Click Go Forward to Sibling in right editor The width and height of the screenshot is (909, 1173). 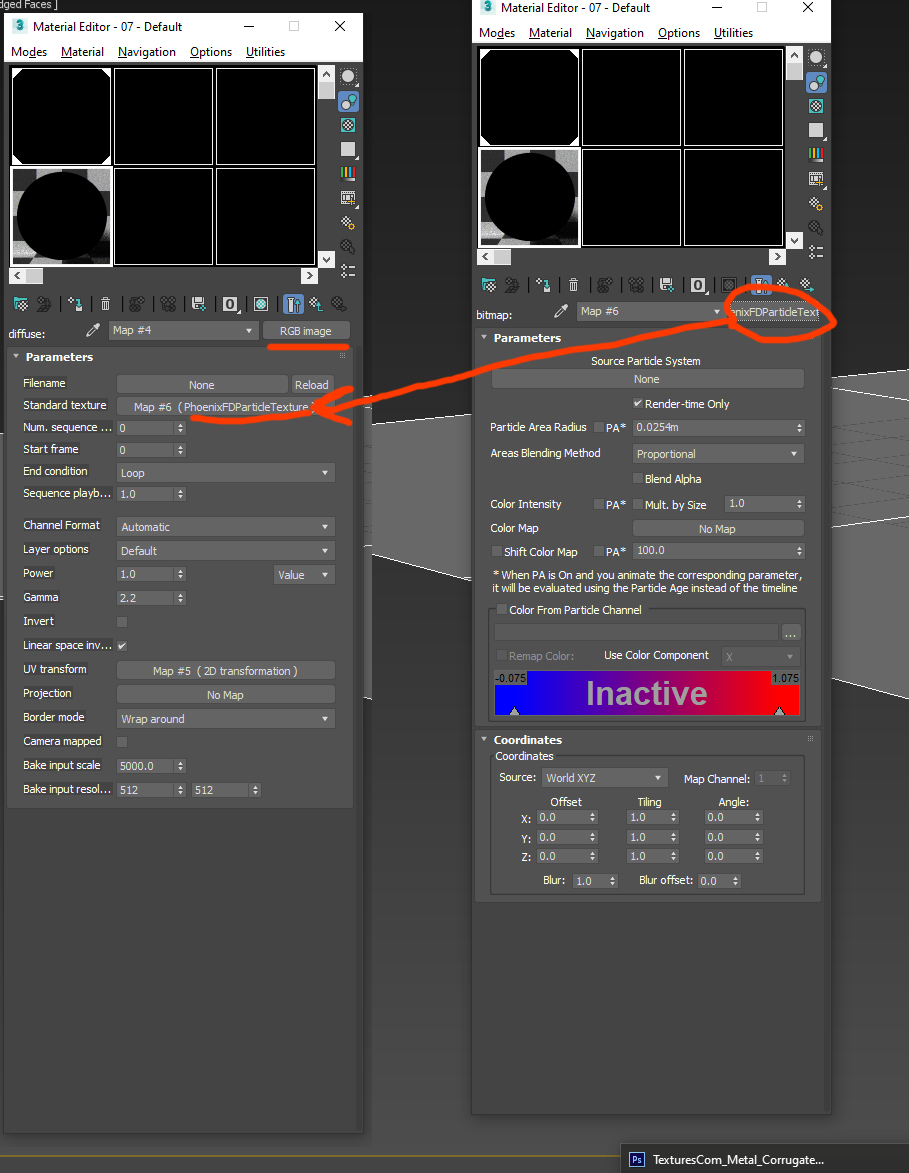(807, 284)
